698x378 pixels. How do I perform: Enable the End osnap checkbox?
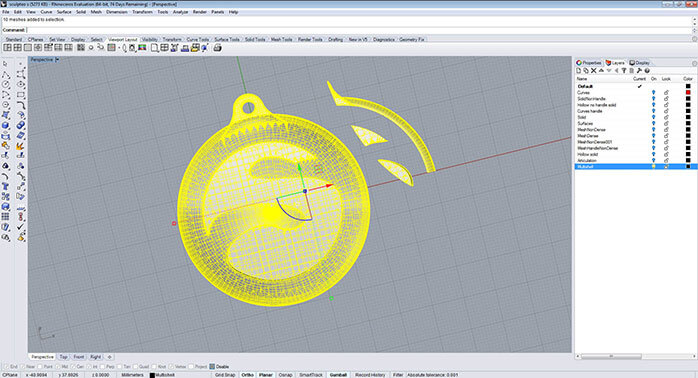[7, 367]
